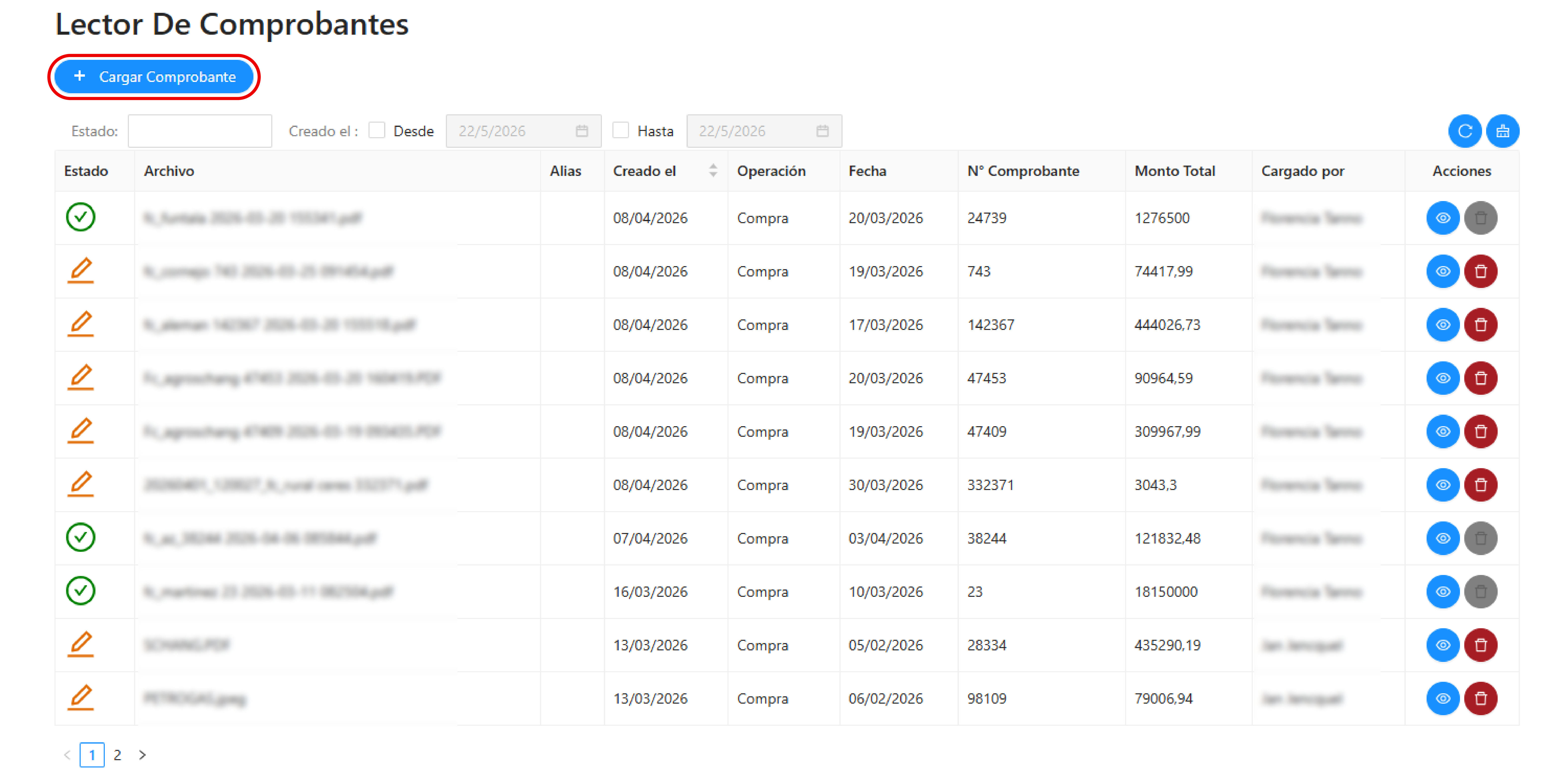Click pencil edit status of comprobante 47453
The image size is (1568, 777).
[80, 377]
